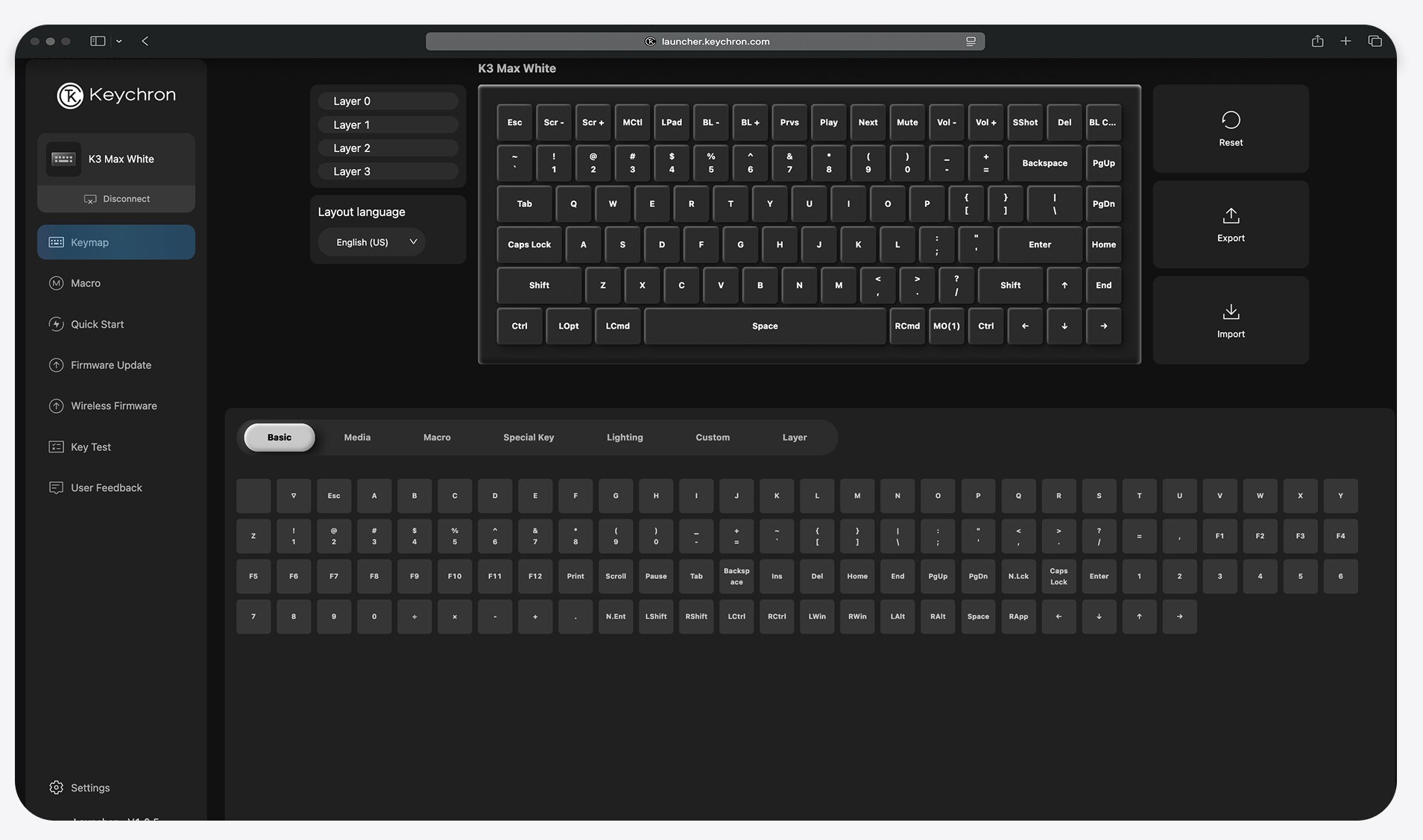Select Layer 3
This screenshot has height=840, width=1423.
[x=388, y=171]
